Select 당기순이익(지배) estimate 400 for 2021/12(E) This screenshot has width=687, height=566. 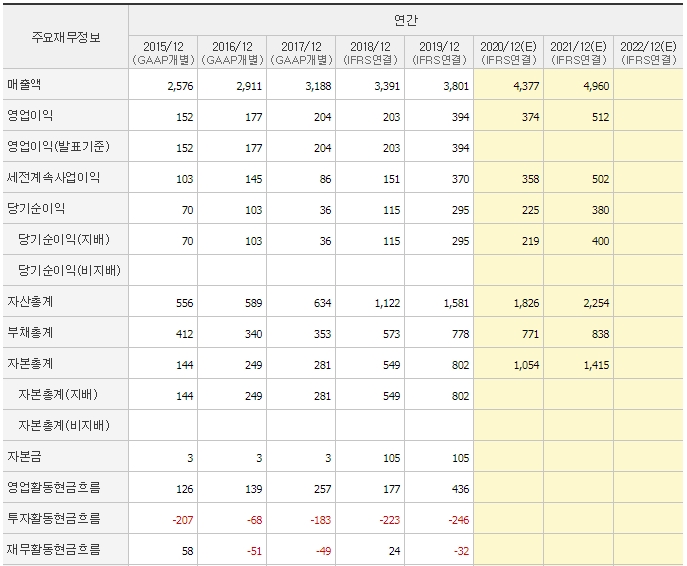coord(600,241)
